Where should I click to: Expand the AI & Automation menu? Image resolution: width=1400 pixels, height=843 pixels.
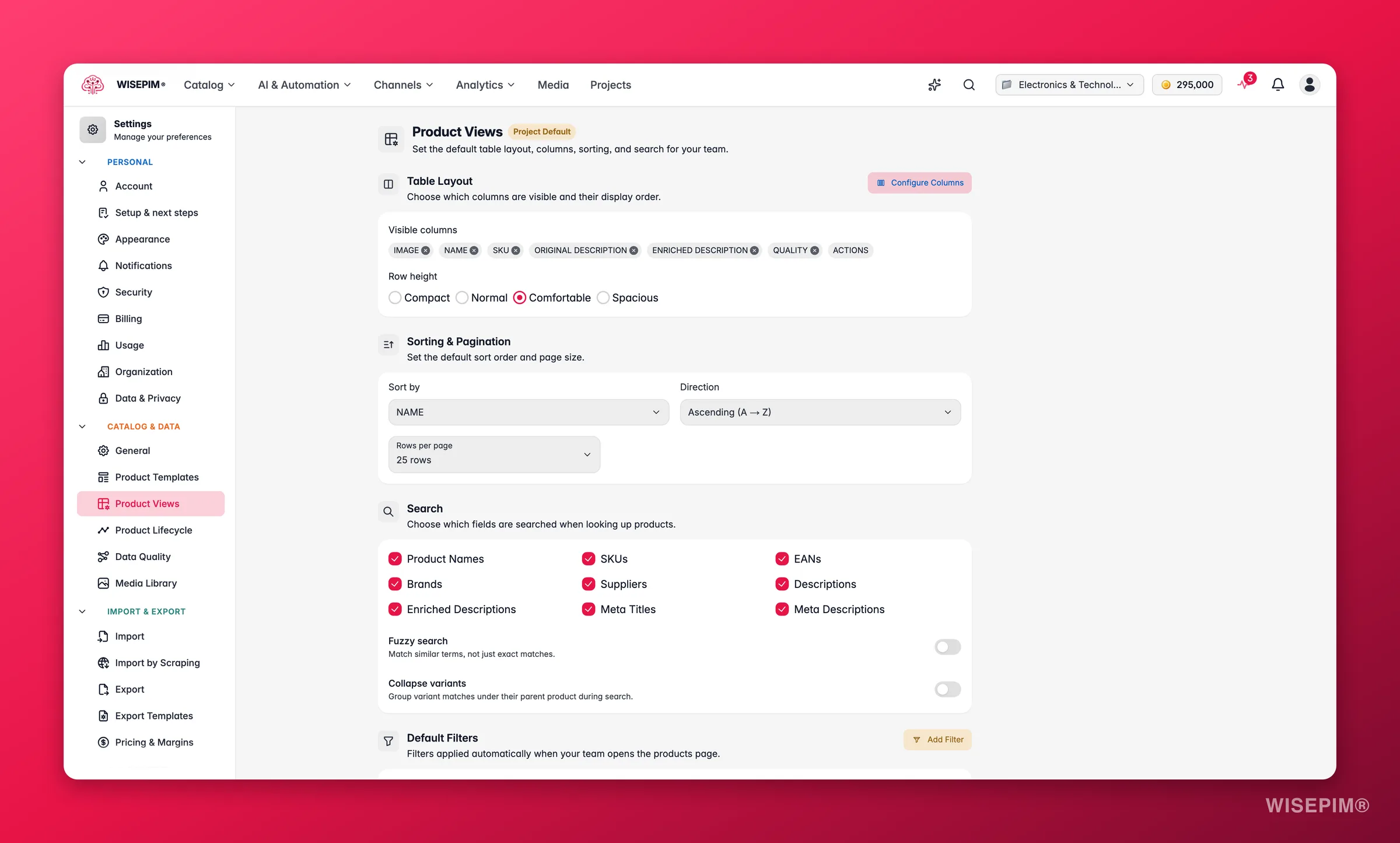click(x=304, y=85)
